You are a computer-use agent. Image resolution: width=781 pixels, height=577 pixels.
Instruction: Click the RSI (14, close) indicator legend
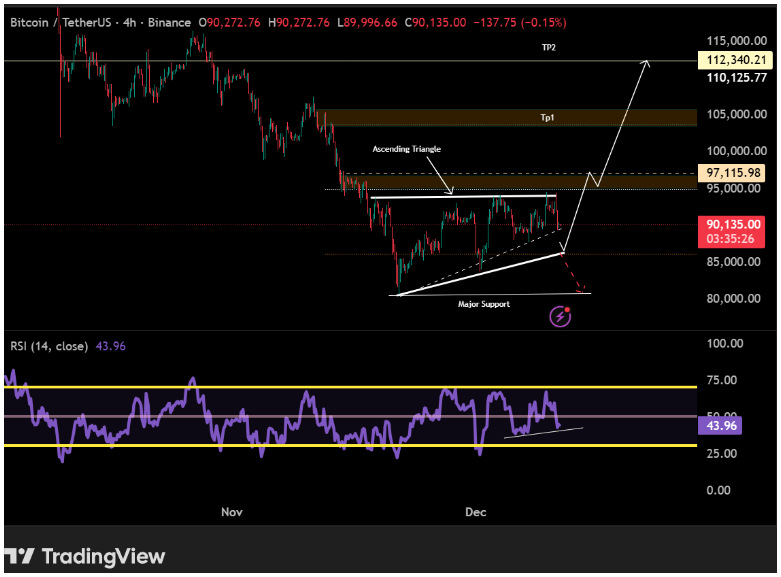[48, 346]
